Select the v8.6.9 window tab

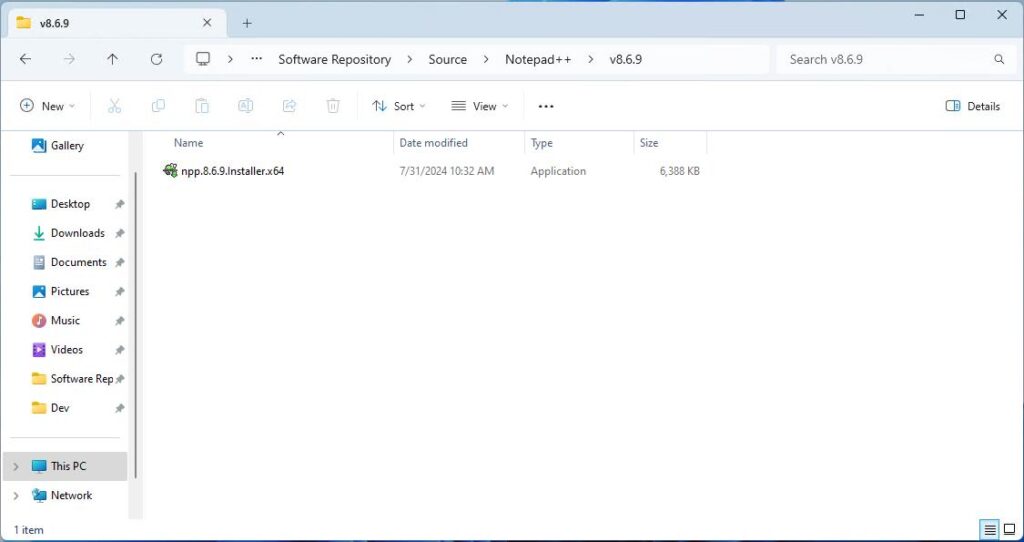tap(118, 23)
